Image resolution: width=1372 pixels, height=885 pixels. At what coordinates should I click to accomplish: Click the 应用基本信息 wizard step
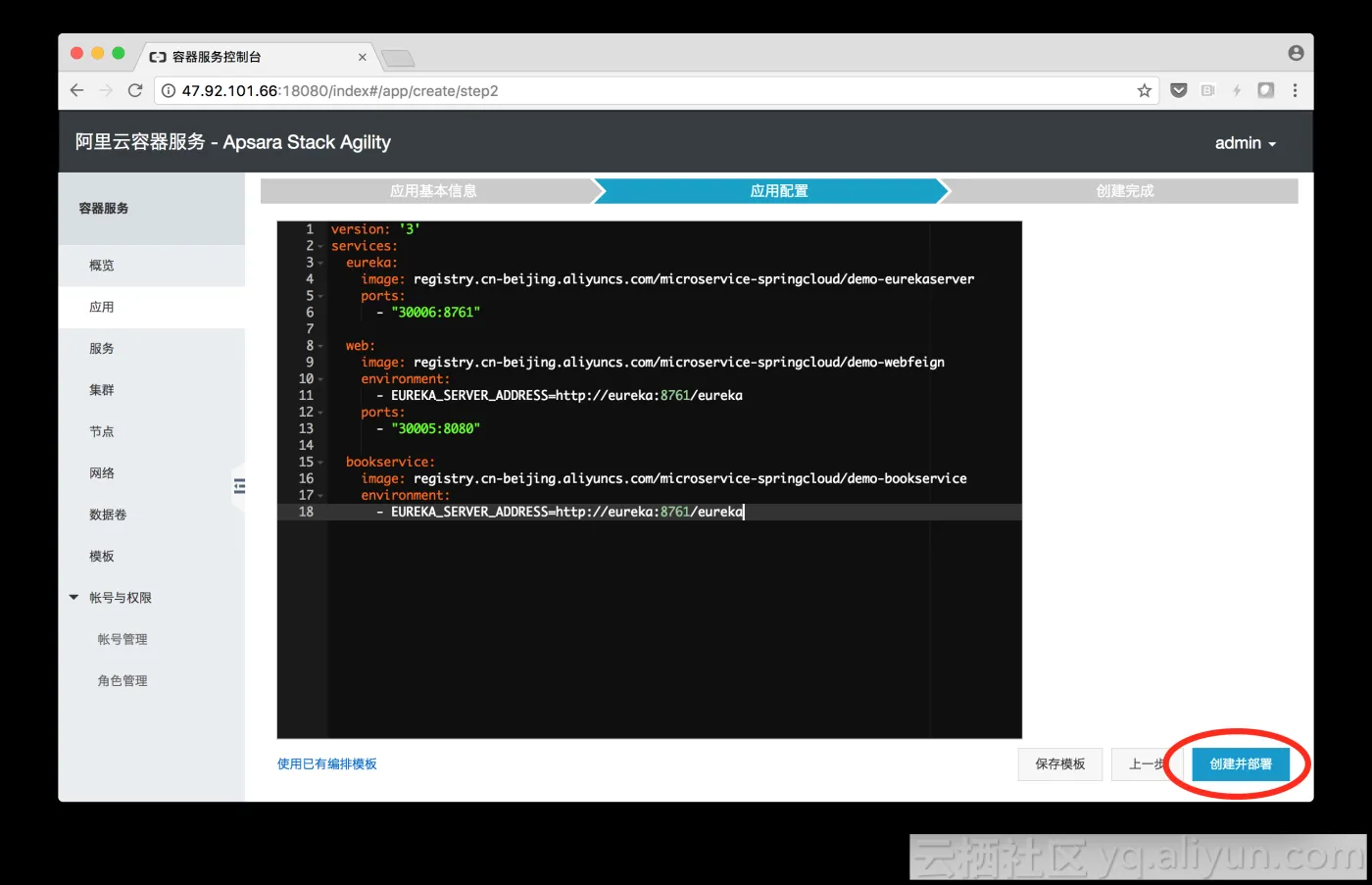click(x=432, y=191)
